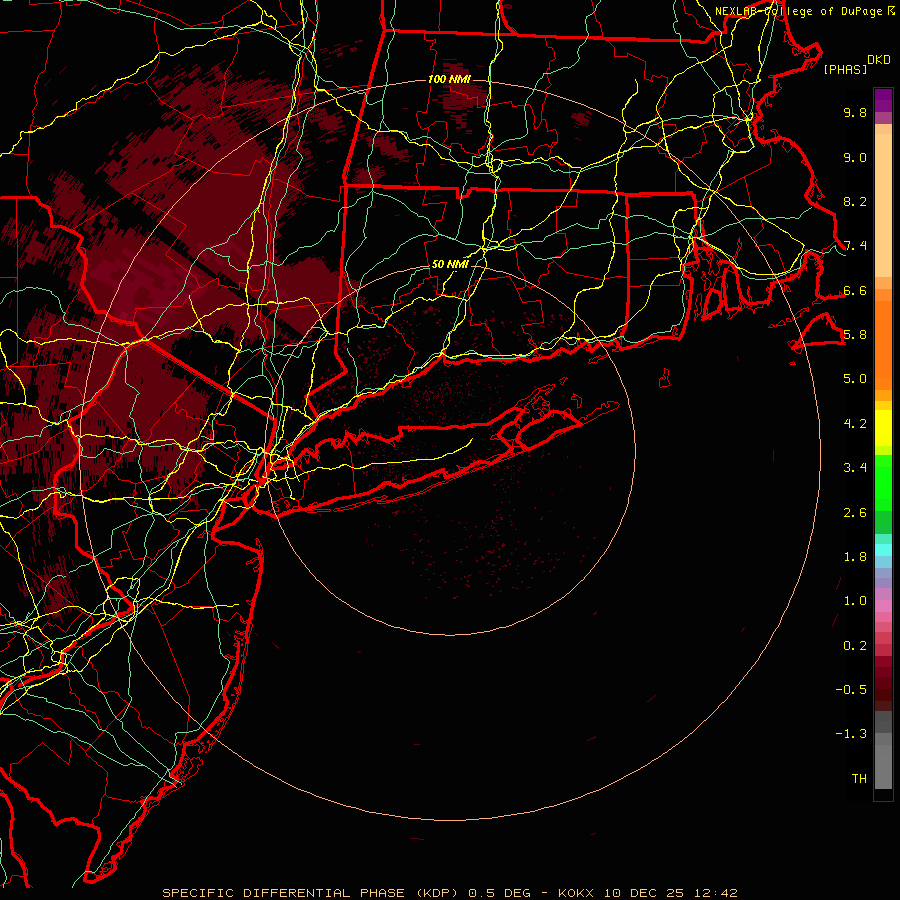Click the 100 NMI range ring label
This screenshot has height=900, width=900.
(449, 79)
